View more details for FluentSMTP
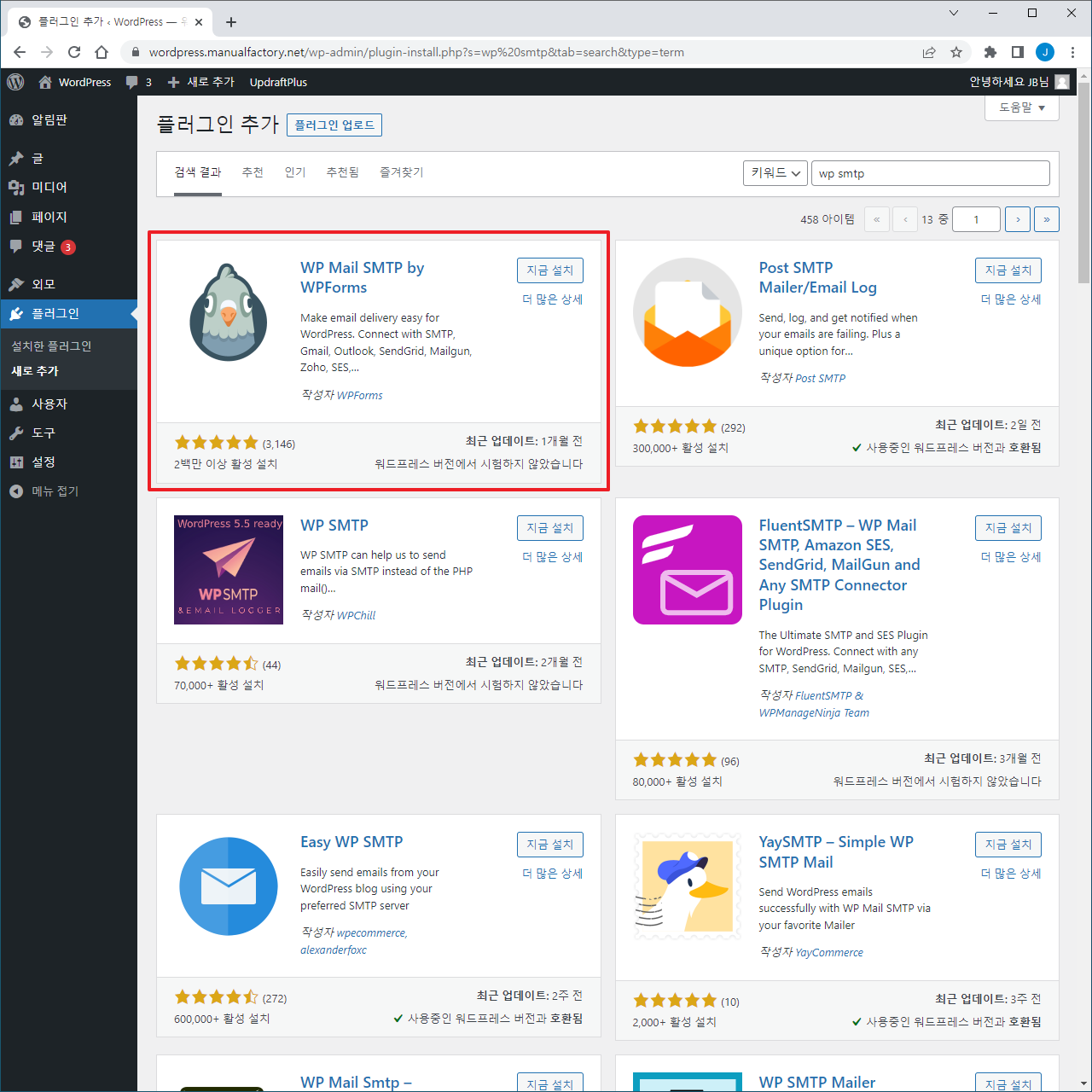1092x1092 pixels. coord(1011,557)
